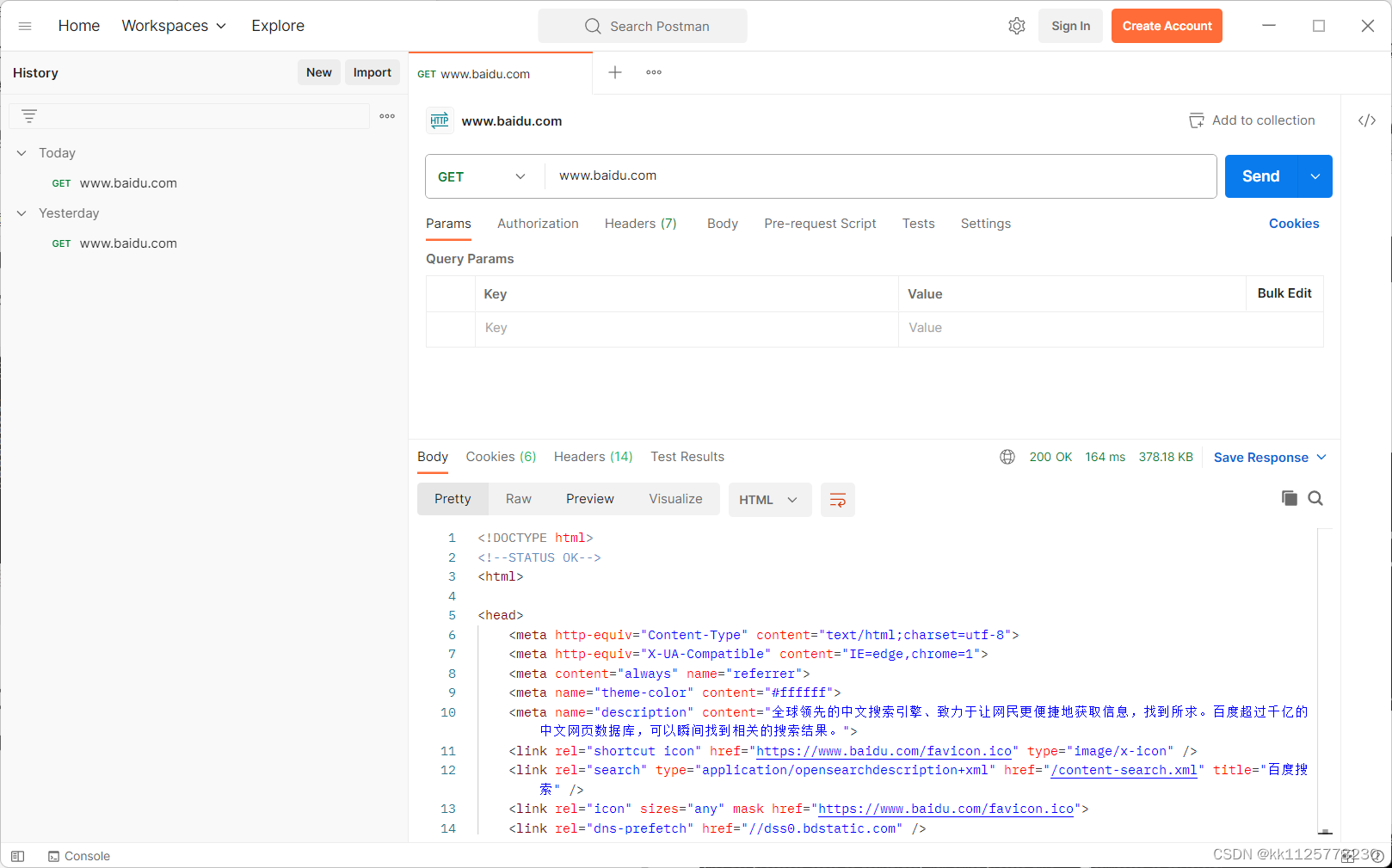1392x868 pixels.
Task: Add a new request tab with plus icon
Action: [x=615, y=72]
